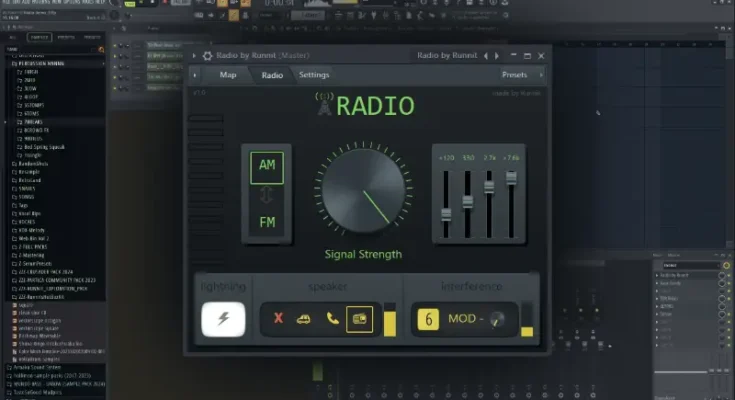Switch the band to FM

(267, 222)
